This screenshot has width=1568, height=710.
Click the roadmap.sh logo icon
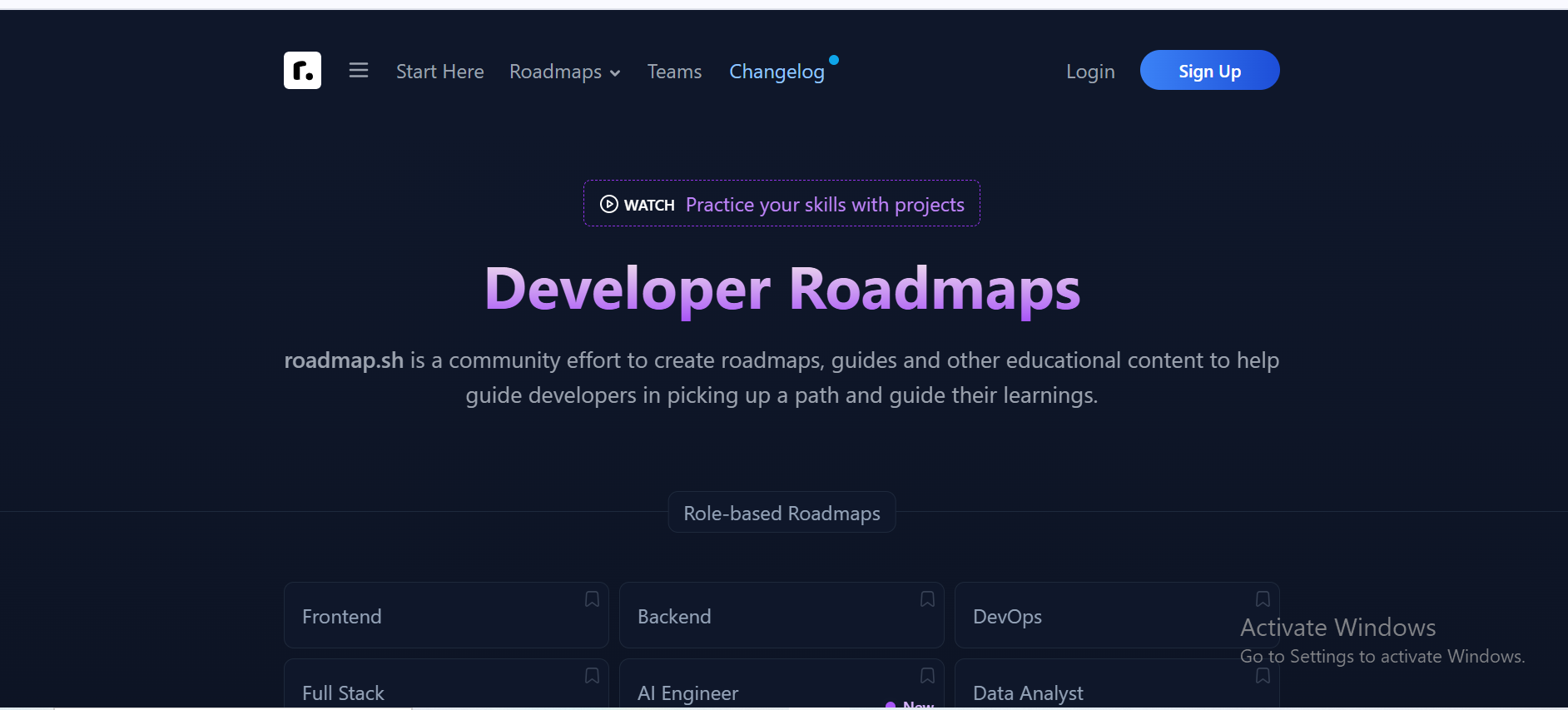[x=302, y=70]
